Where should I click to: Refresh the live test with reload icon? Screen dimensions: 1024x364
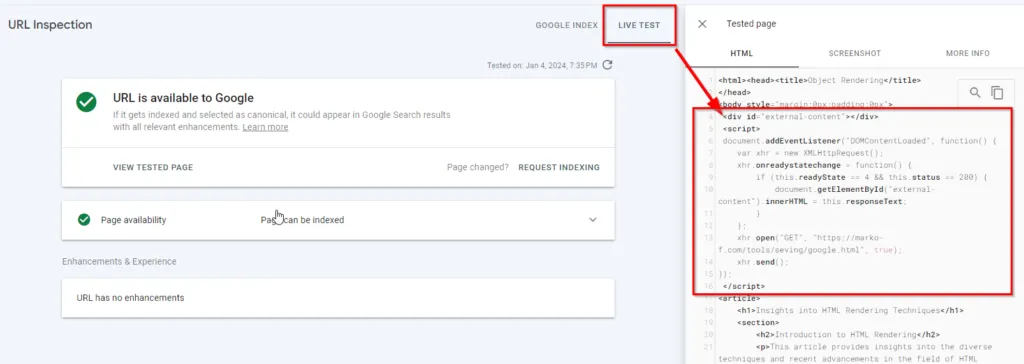(607, 65)
